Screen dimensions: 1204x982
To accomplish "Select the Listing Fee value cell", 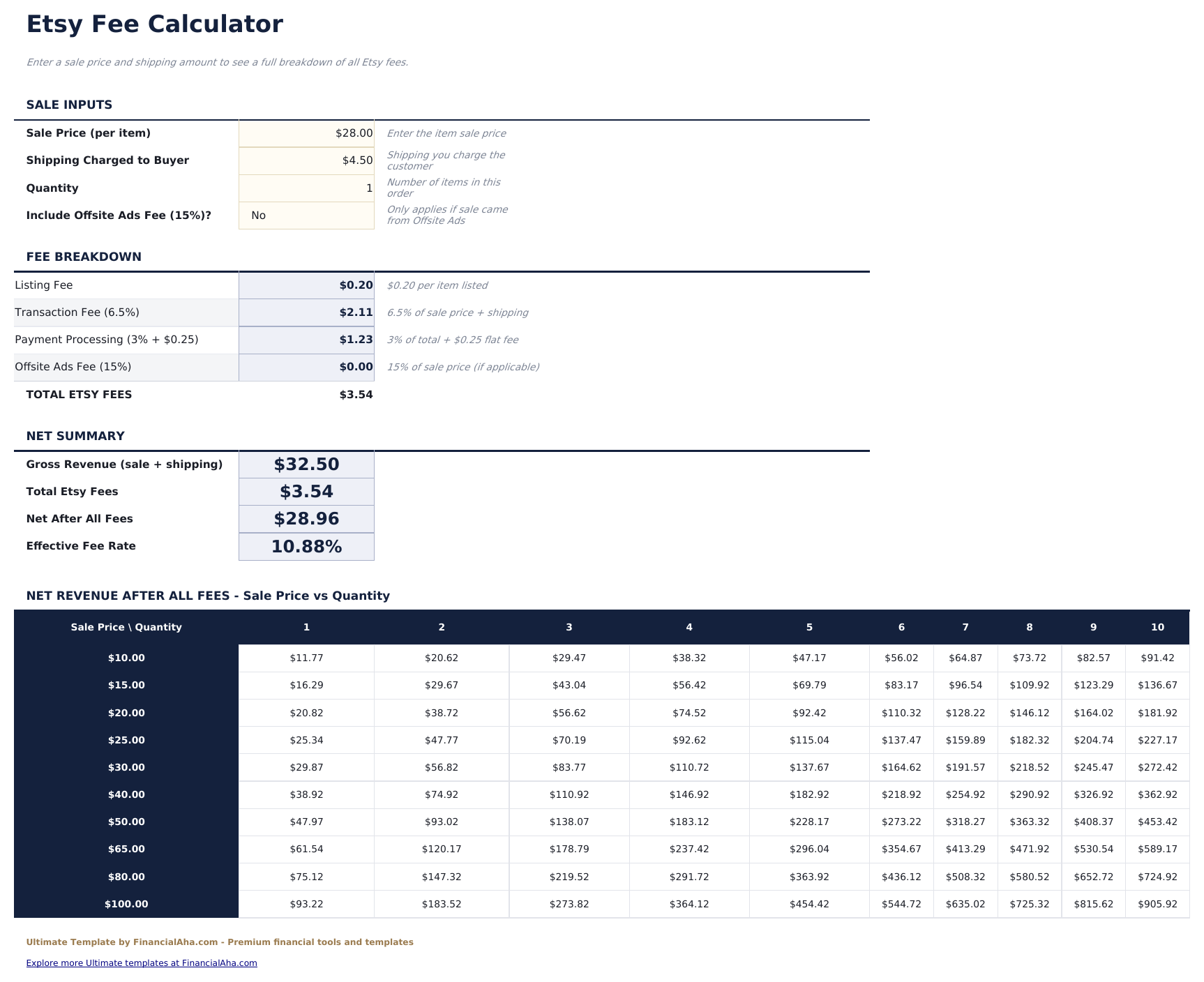I will (306, 285).
